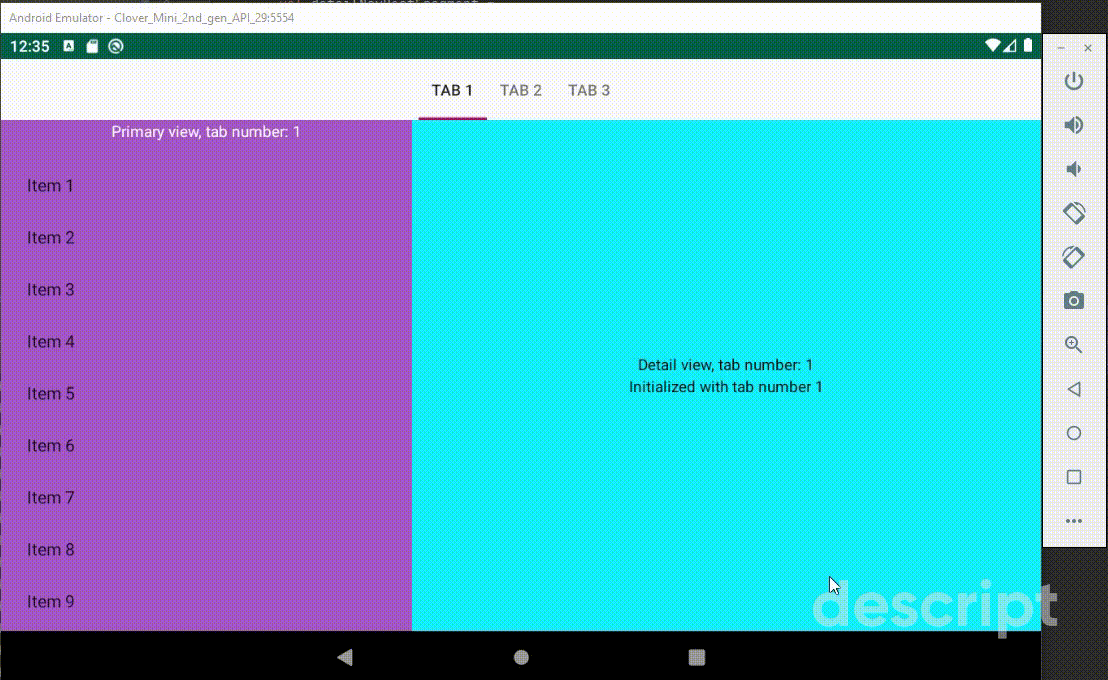Take a screenshot with the camera icon
The width and height of the screenshot is (1108, 680).
[1073, 300]
